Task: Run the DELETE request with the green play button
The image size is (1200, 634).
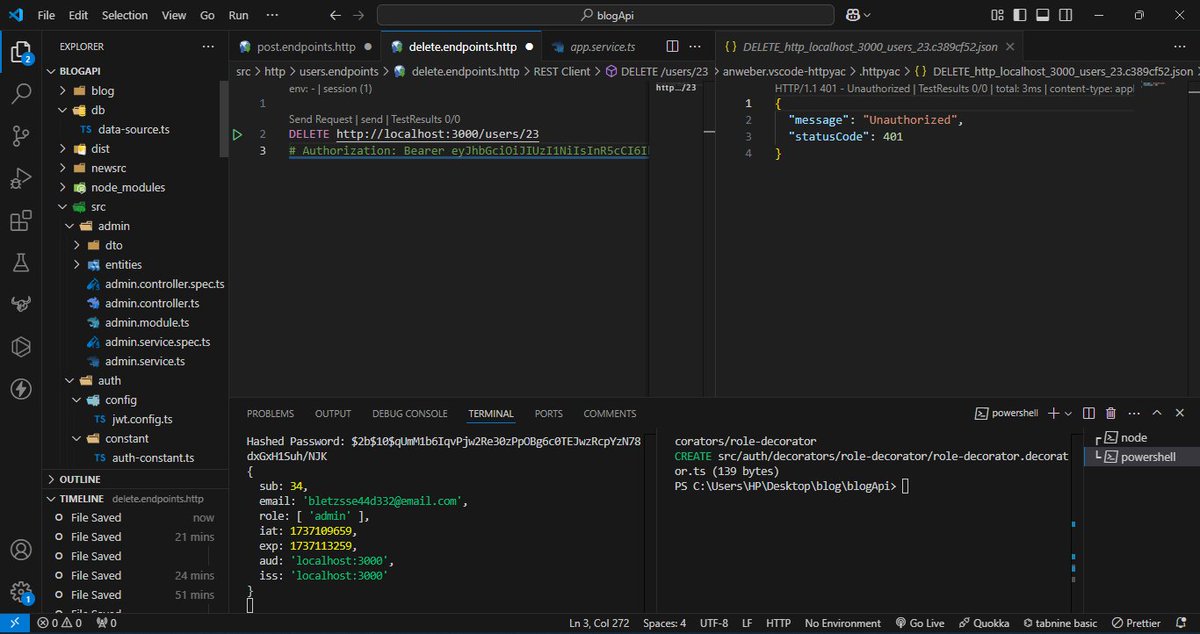Action: click(239, 133)
